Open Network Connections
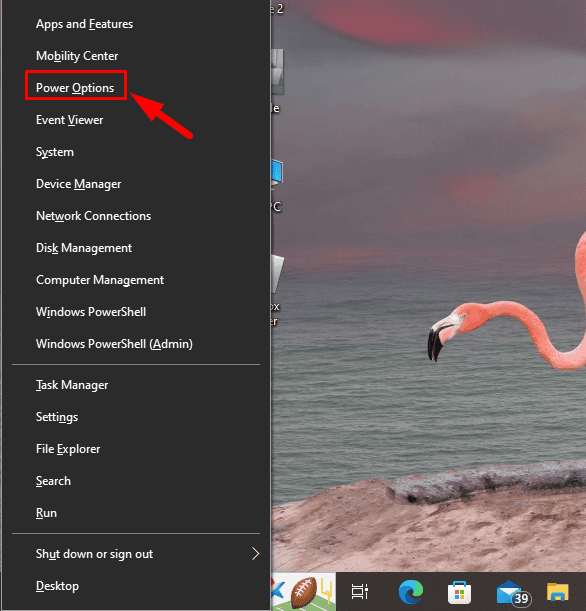The width and height of the screenshot is (586, 611). tap(94, 215)
